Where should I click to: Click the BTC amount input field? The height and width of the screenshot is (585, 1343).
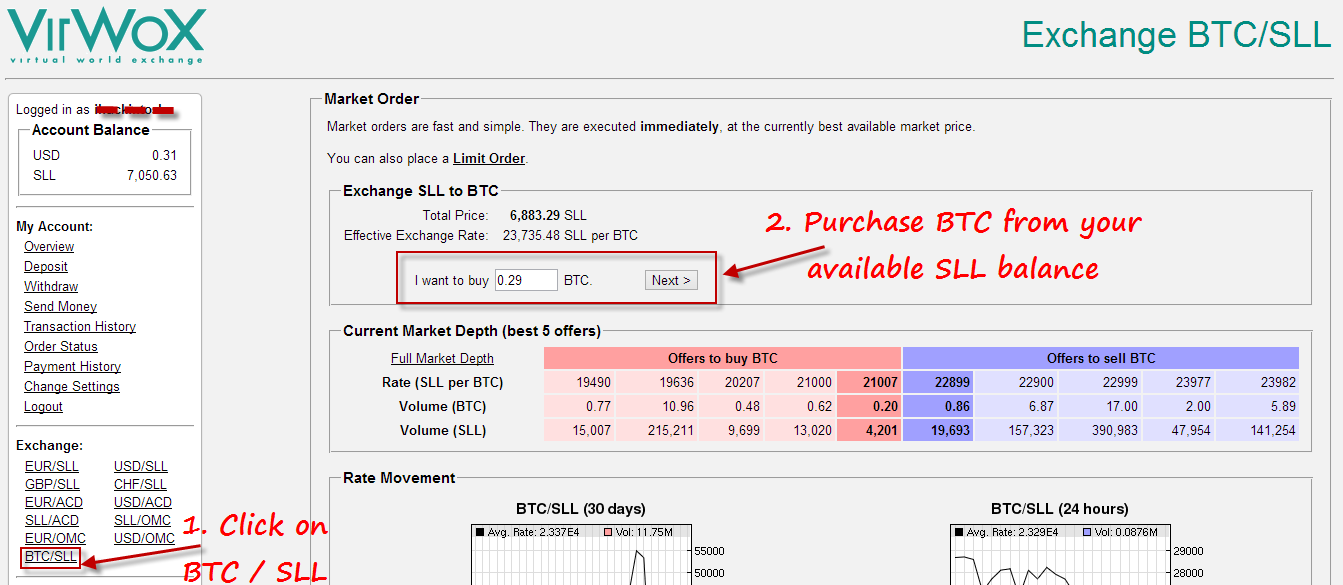[526, 281]
